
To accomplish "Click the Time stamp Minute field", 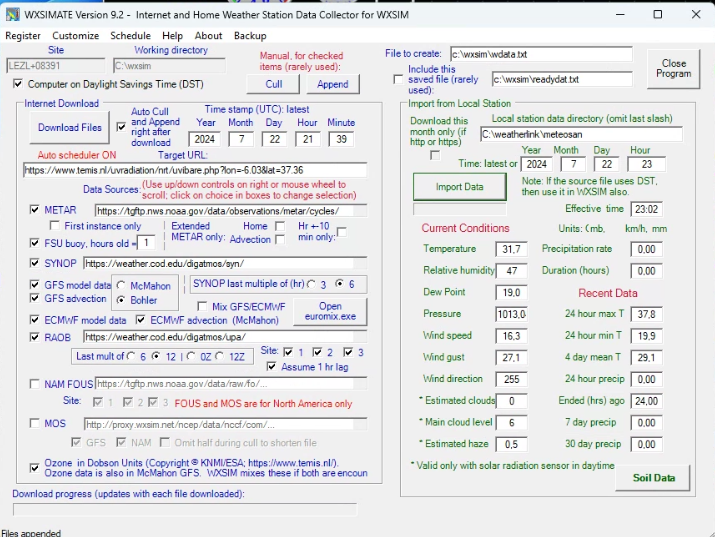I will coord(341,139).
